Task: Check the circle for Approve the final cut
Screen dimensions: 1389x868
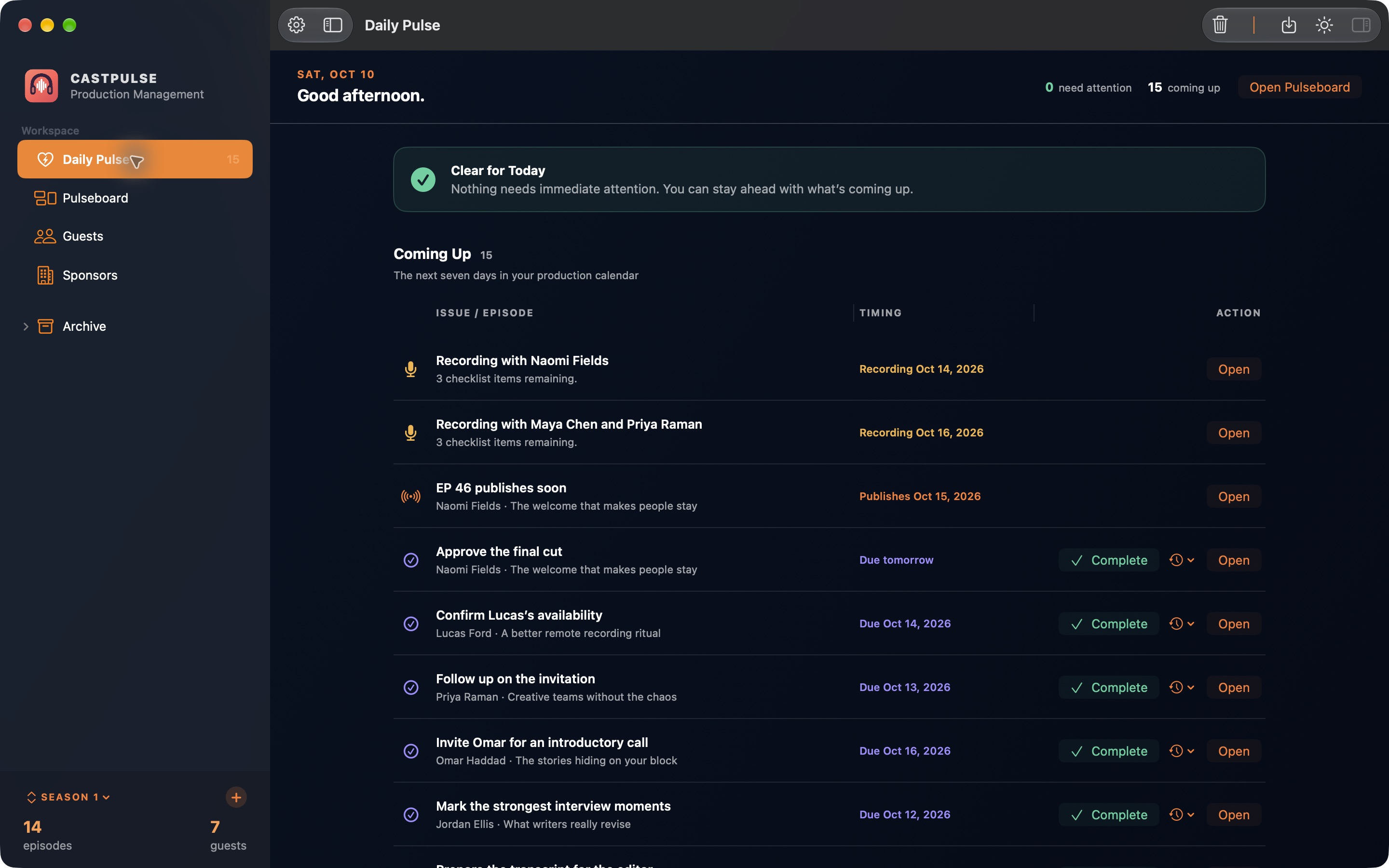Action: click(x=411, y=560)
